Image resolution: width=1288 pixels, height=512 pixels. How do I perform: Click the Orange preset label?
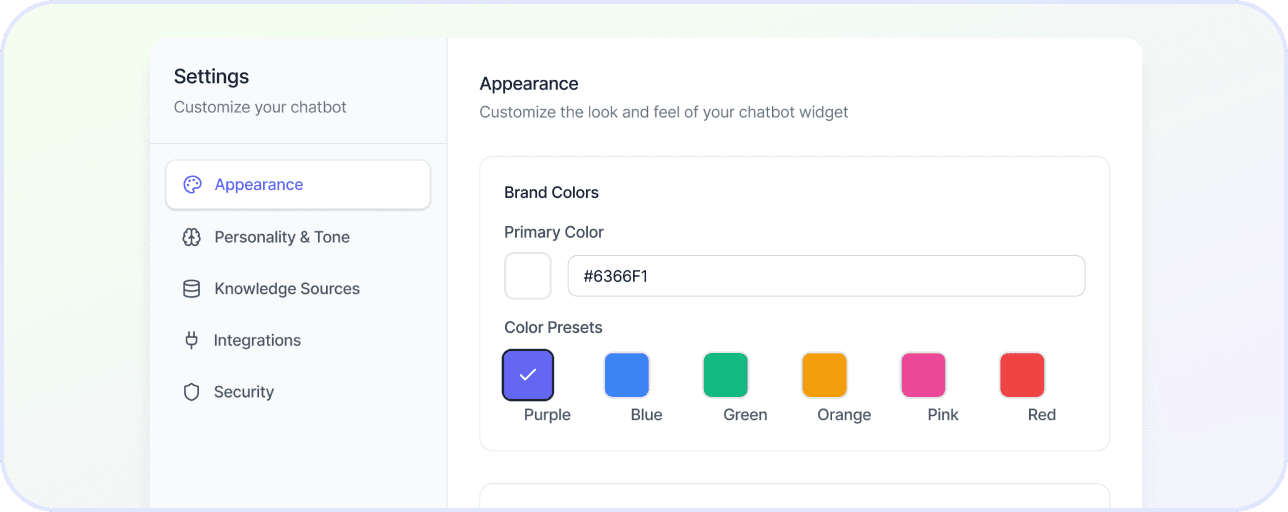click(844, 415)
